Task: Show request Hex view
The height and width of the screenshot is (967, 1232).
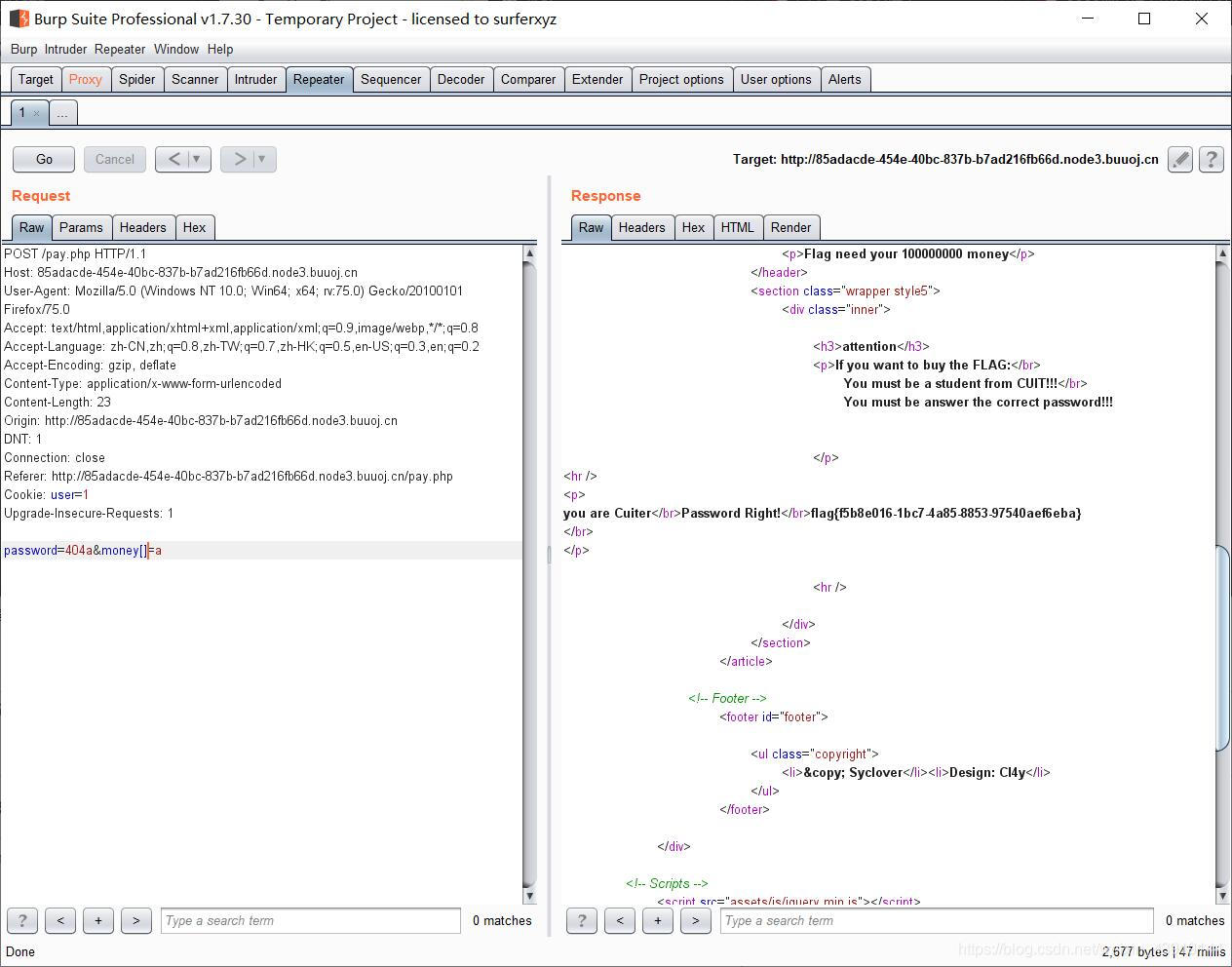Action: [195, 227]
